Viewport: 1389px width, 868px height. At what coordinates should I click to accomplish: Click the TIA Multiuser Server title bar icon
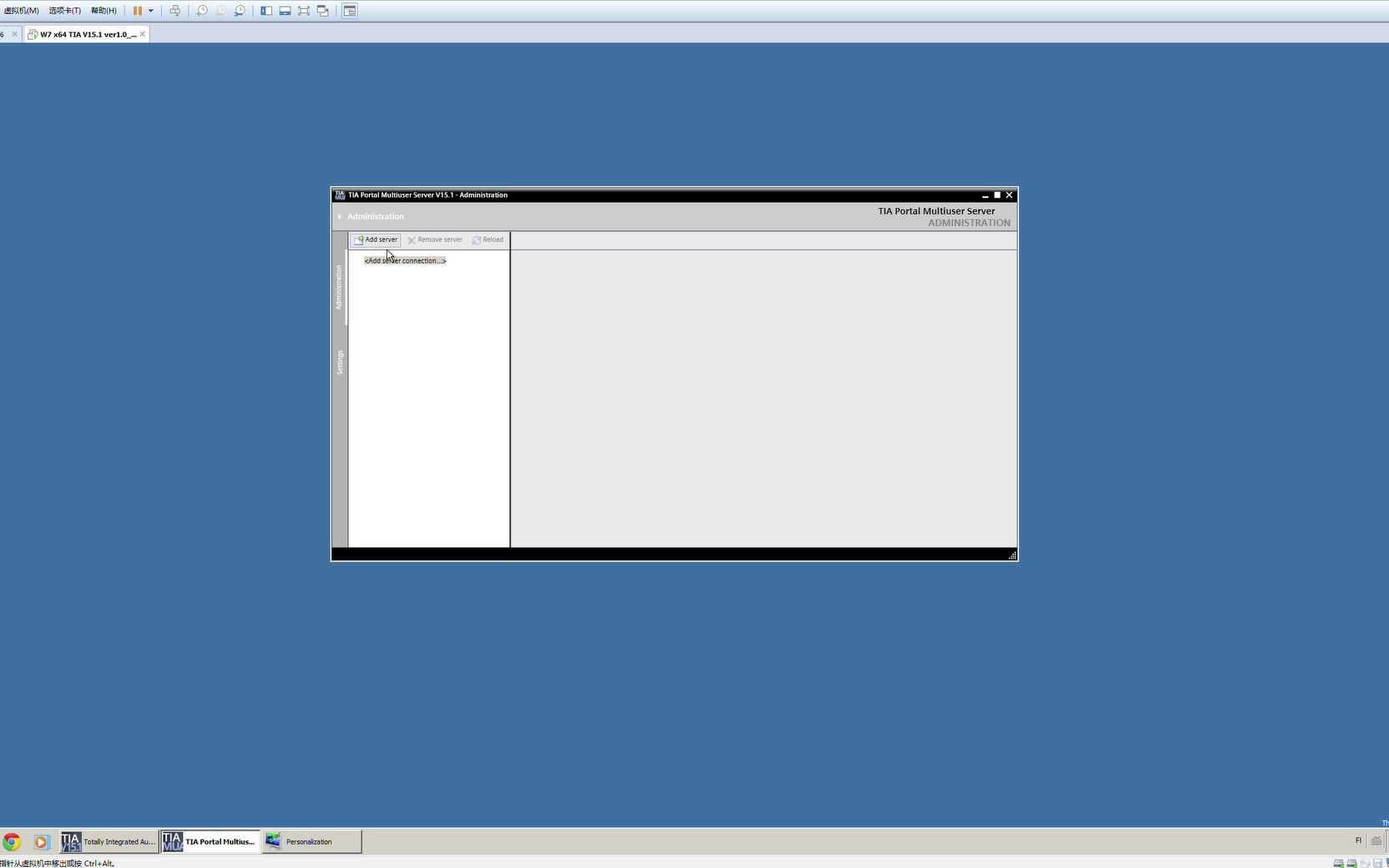pyautogui.click(x=340, y=195)
